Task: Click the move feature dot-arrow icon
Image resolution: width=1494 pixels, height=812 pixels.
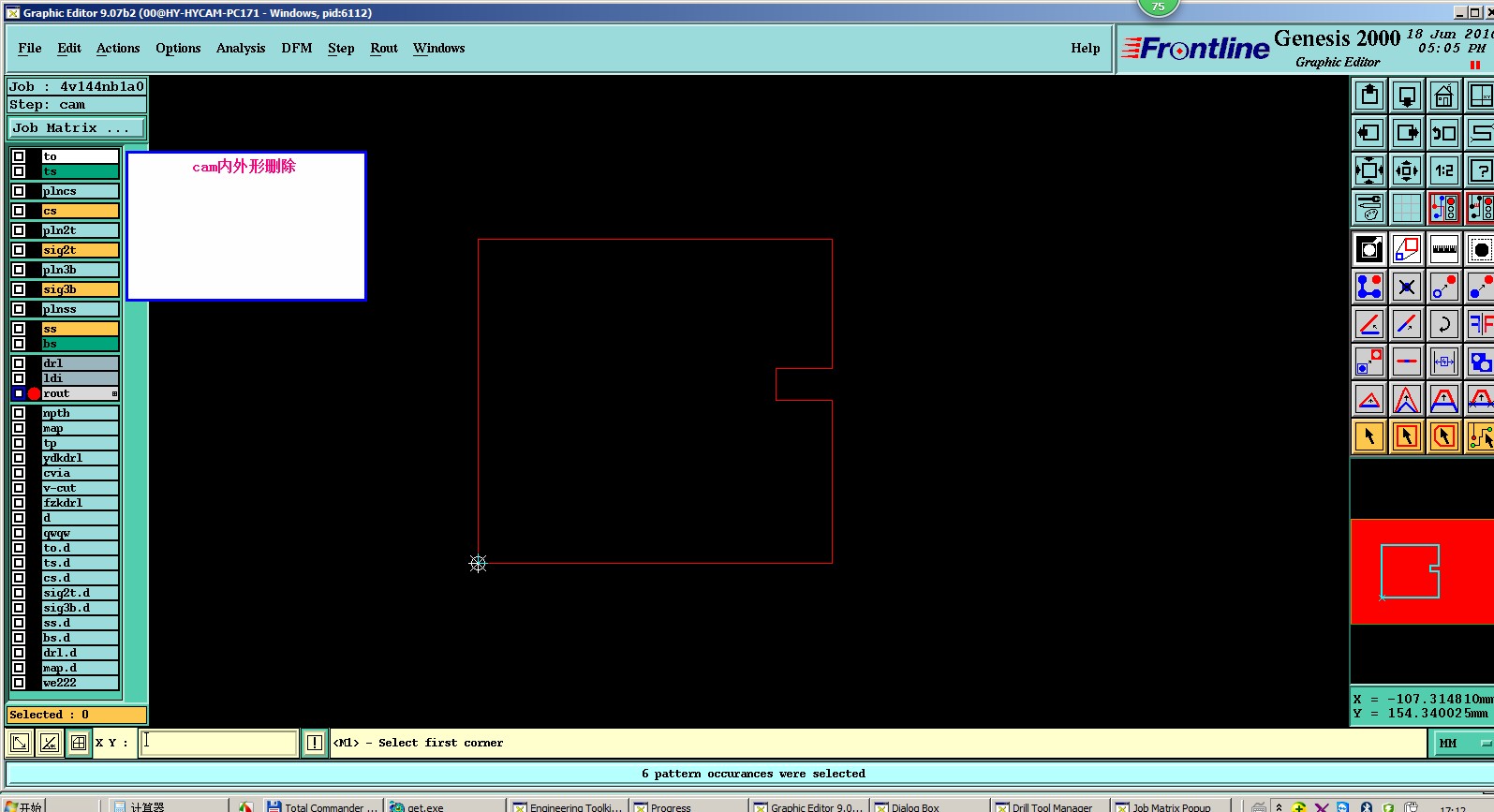Action: click(x=1444, y=287)
